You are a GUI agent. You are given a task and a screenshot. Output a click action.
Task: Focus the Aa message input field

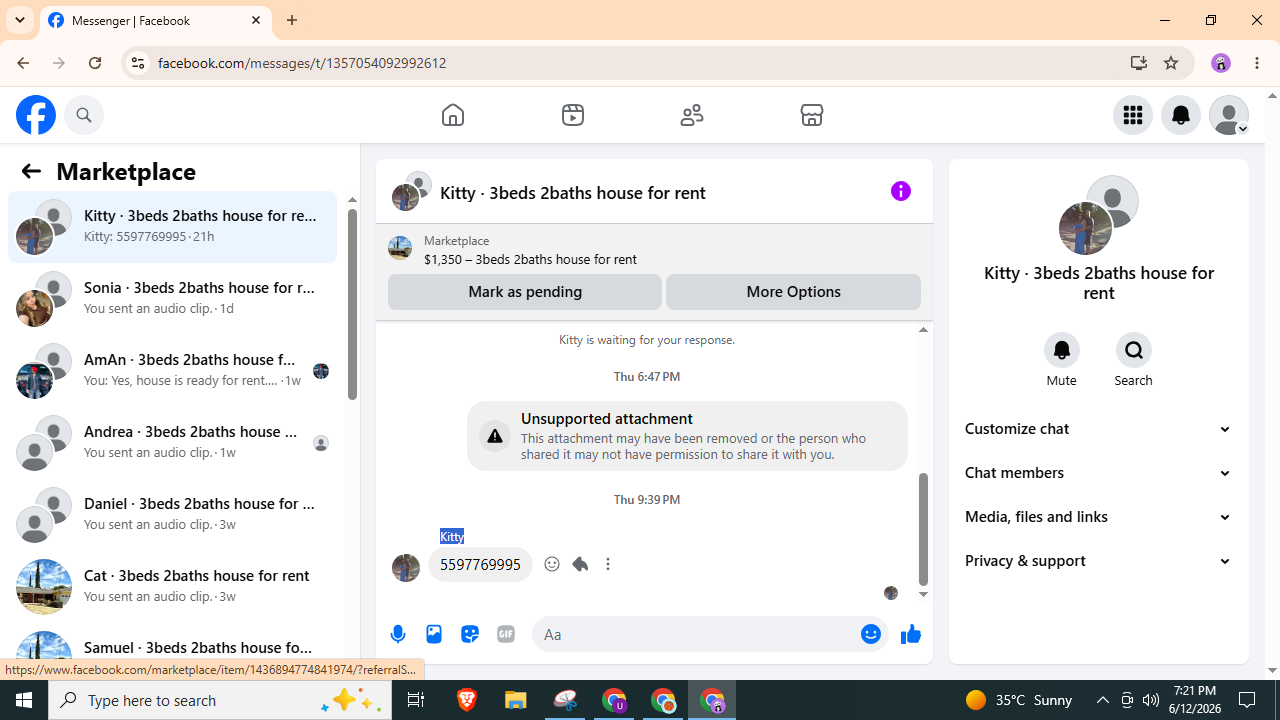(x=695, y=634)
